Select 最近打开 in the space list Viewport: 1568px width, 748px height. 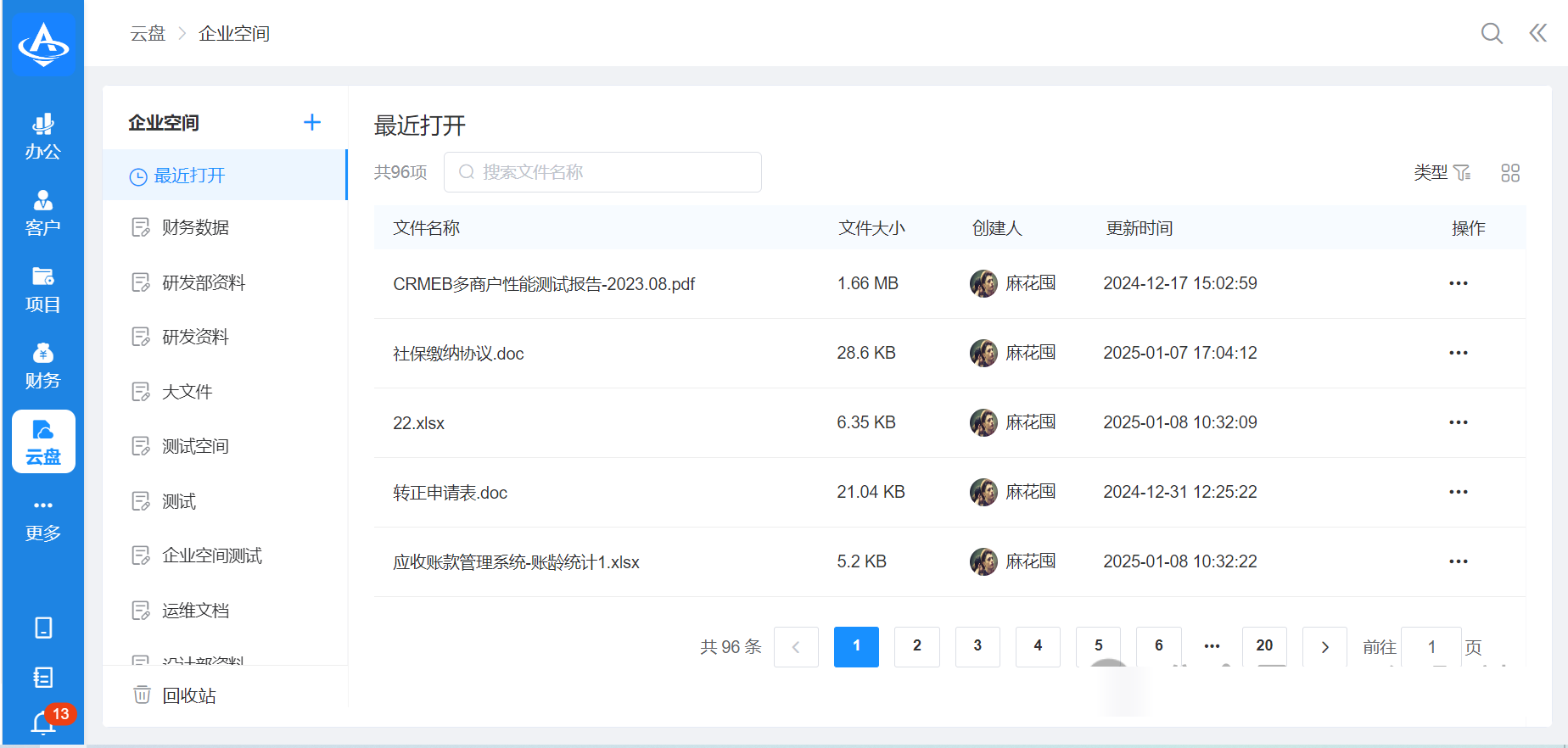click(189, 176)
